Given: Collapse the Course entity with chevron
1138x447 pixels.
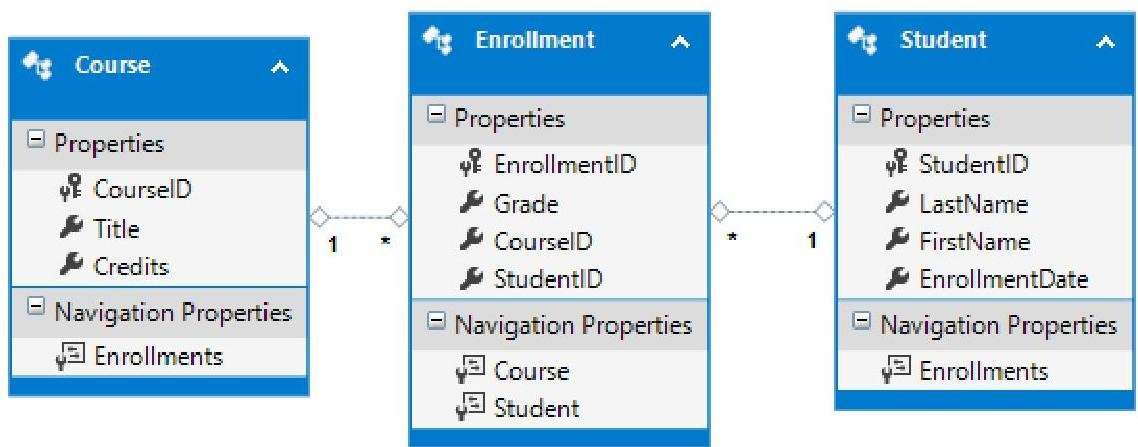Looking at the screenshot, I should pos(280,68).
